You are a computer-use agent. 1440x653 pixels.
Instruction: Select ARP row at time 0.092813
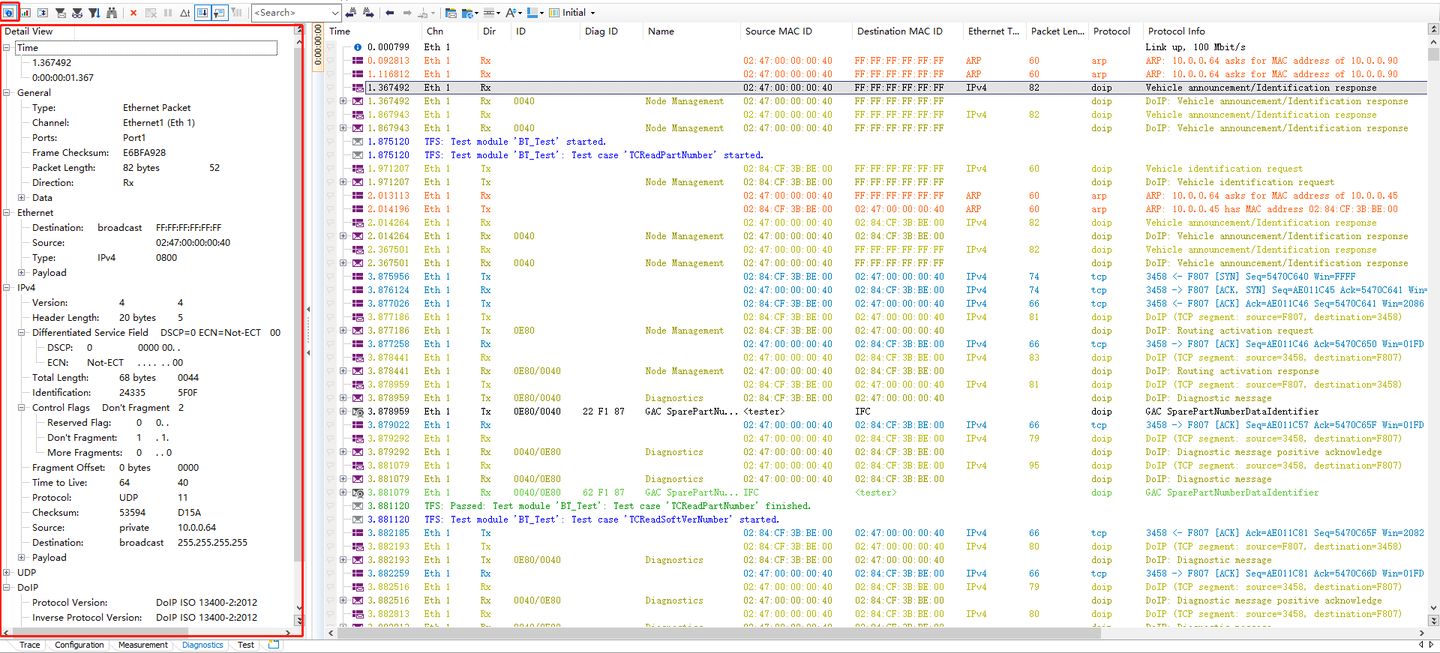[x=876, y=61]
